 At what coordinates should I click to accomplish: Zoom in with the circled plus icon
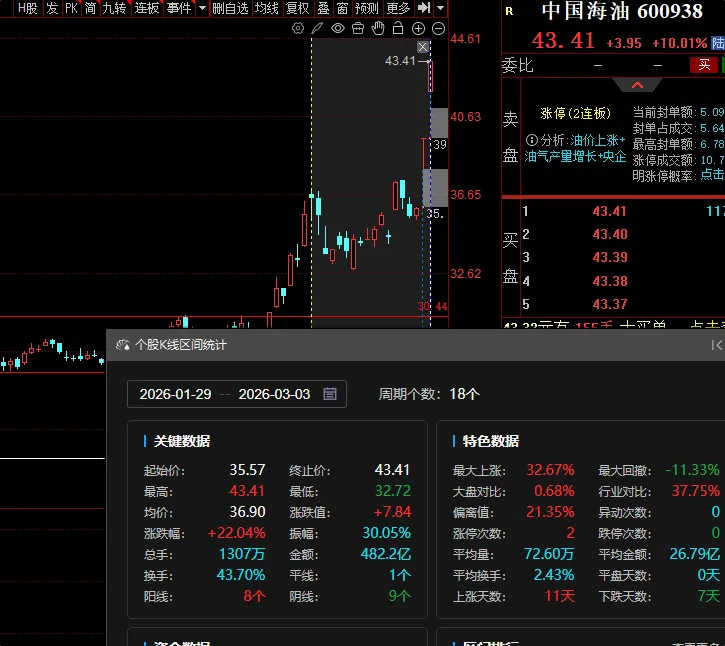418,29
